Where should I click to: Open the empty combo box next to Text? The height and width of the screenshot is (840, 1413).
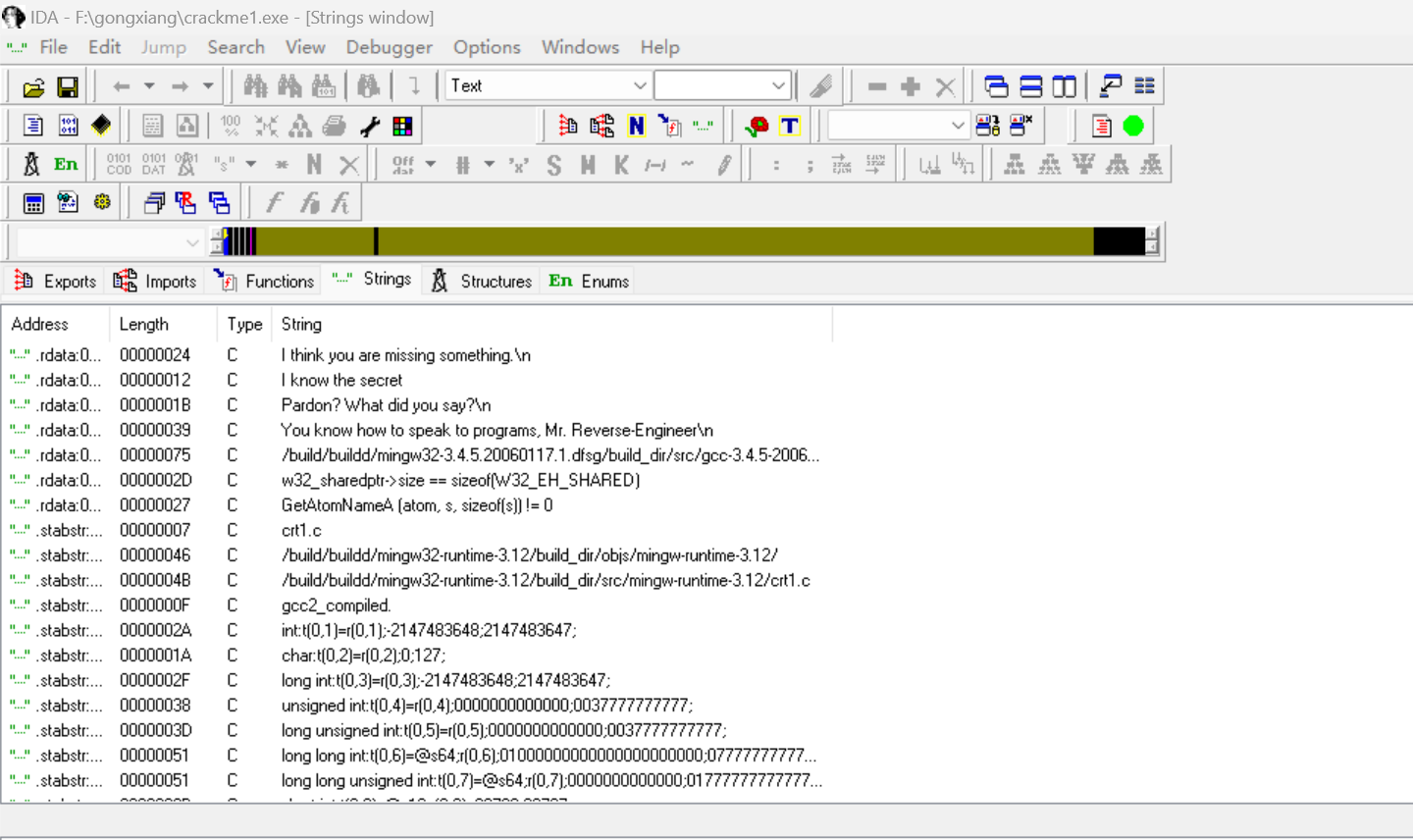(722, 85)
